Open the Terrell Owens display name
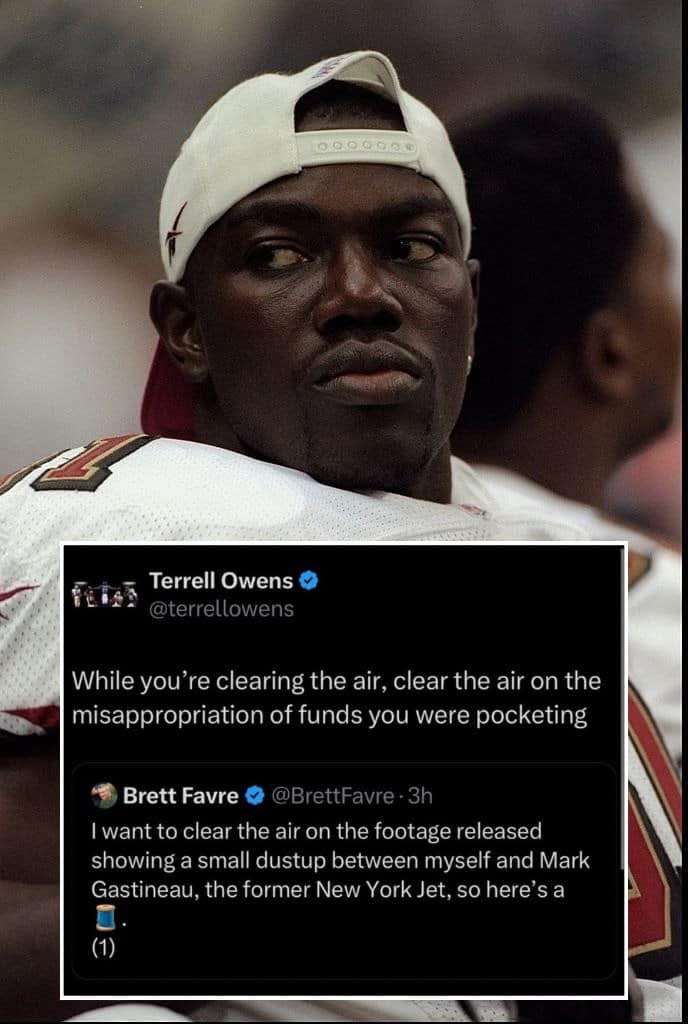688x1024 pixels. pos(221,580)
